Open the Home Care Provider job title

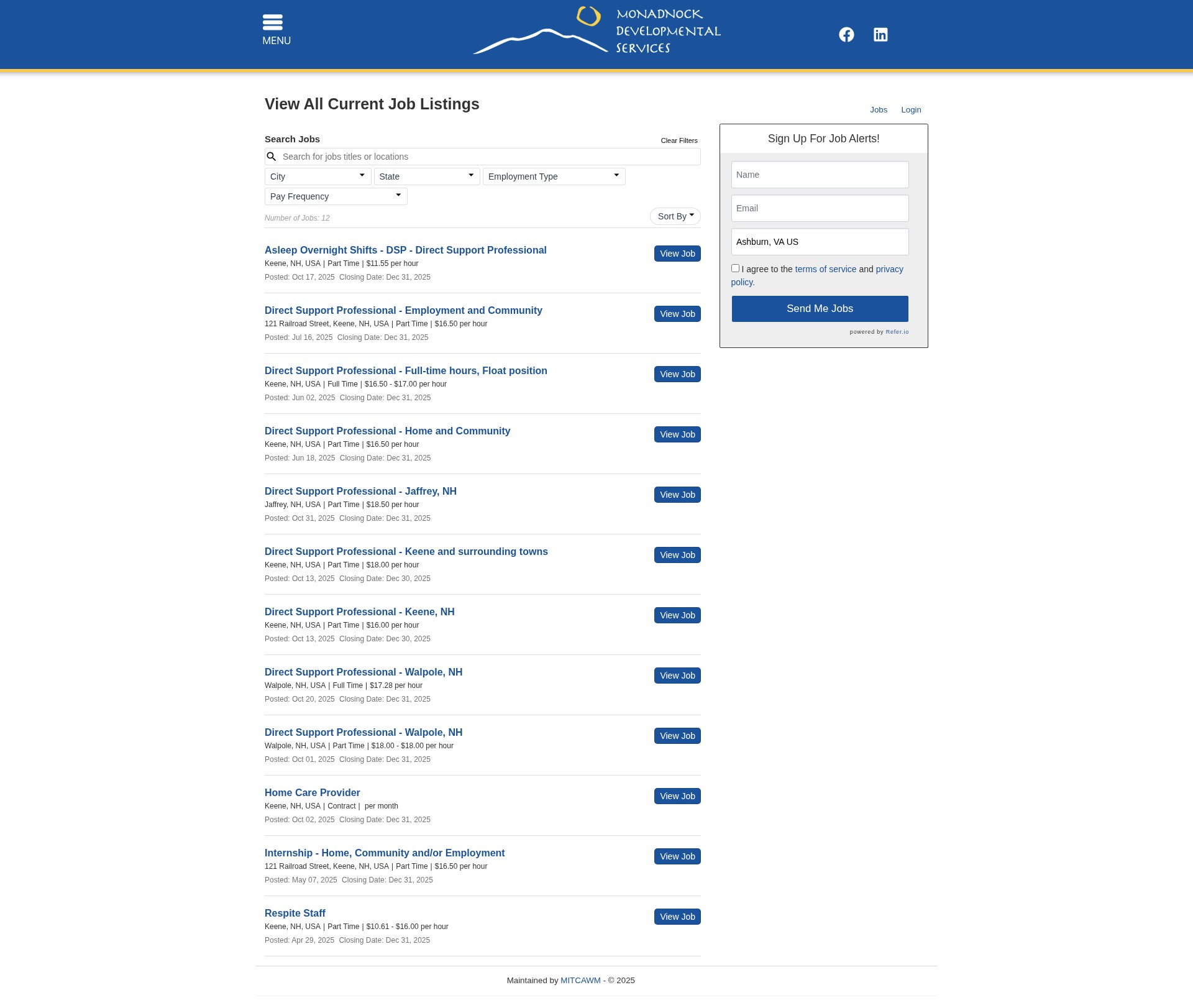(x=313, y=792)
